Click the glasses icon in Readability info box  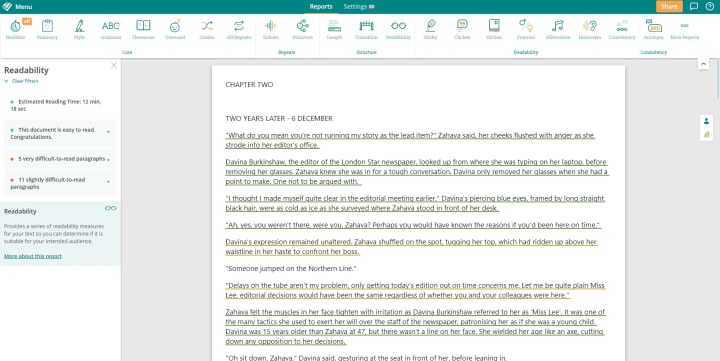[110, 208]
